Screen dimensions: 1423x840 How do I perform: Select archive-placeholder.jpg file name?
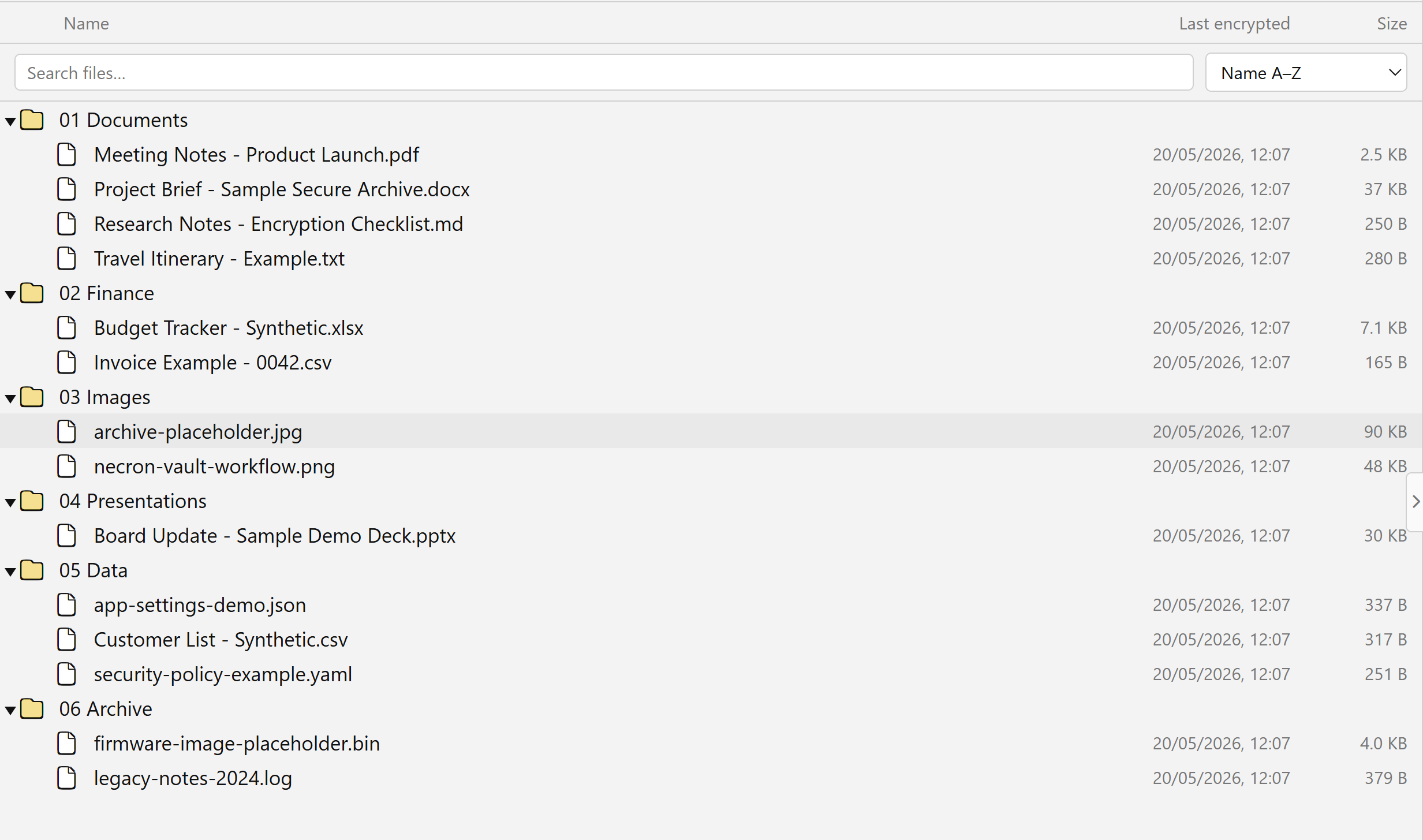point(198,432)
